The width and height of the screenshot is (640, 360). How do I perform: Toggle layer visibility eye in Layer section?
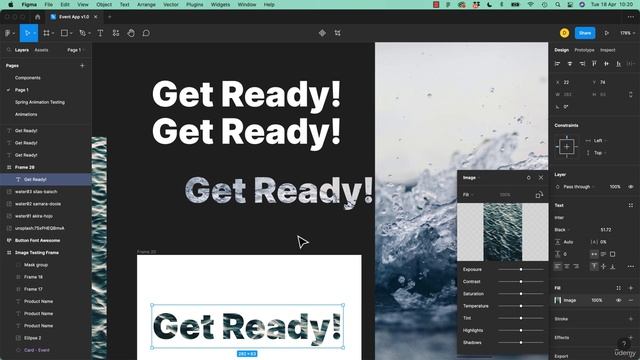click(631, 187)
